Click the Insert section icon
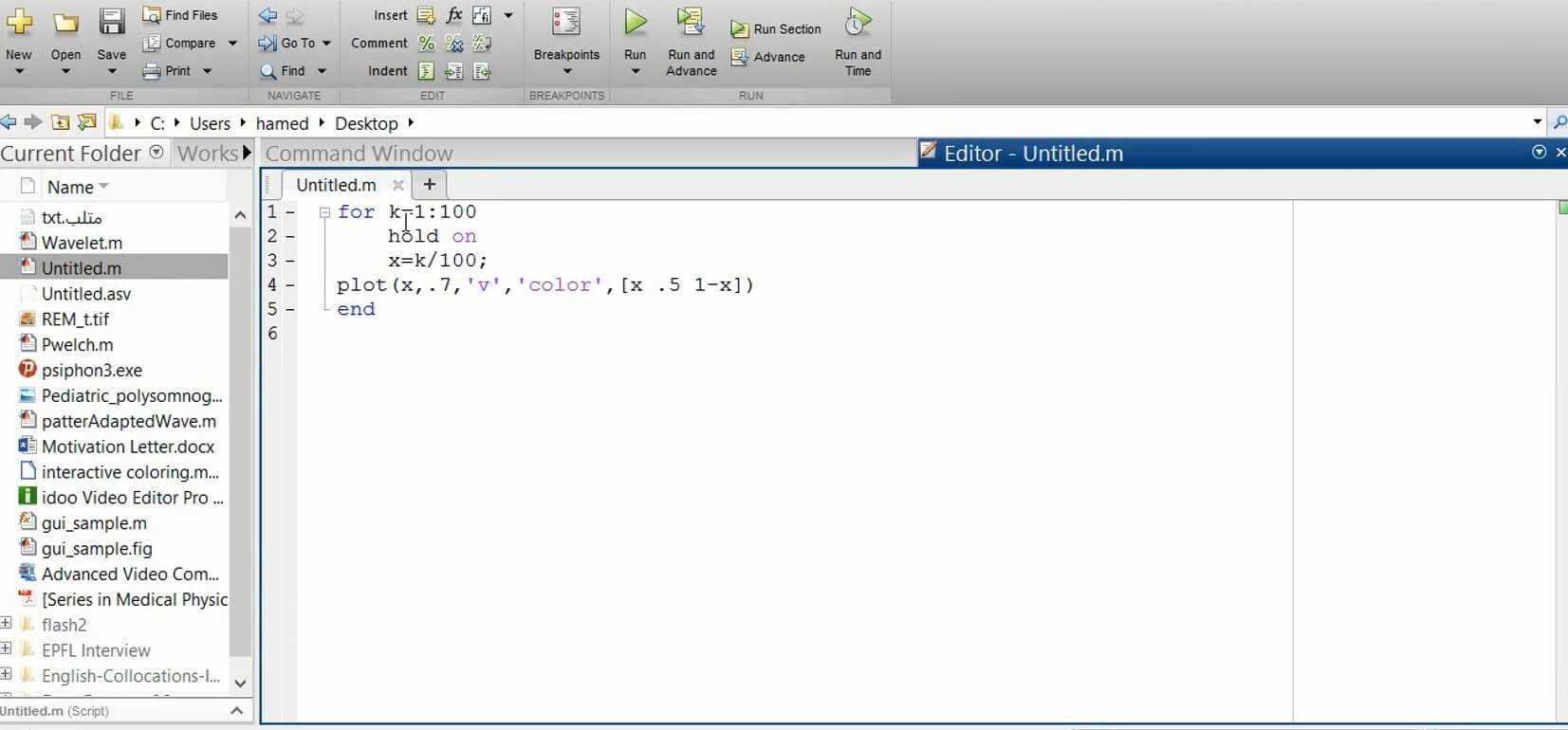Viewport: 1568px width, 730px height. [427, 15]
